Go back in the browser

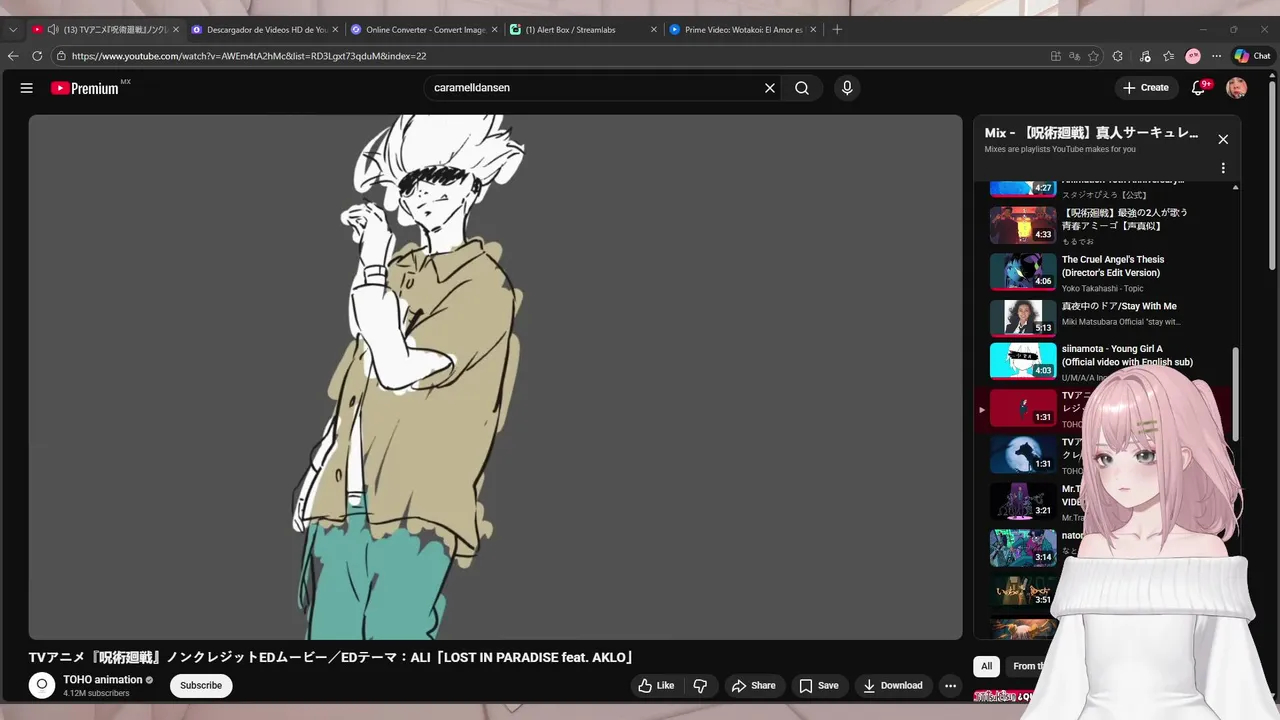(13, 56)
